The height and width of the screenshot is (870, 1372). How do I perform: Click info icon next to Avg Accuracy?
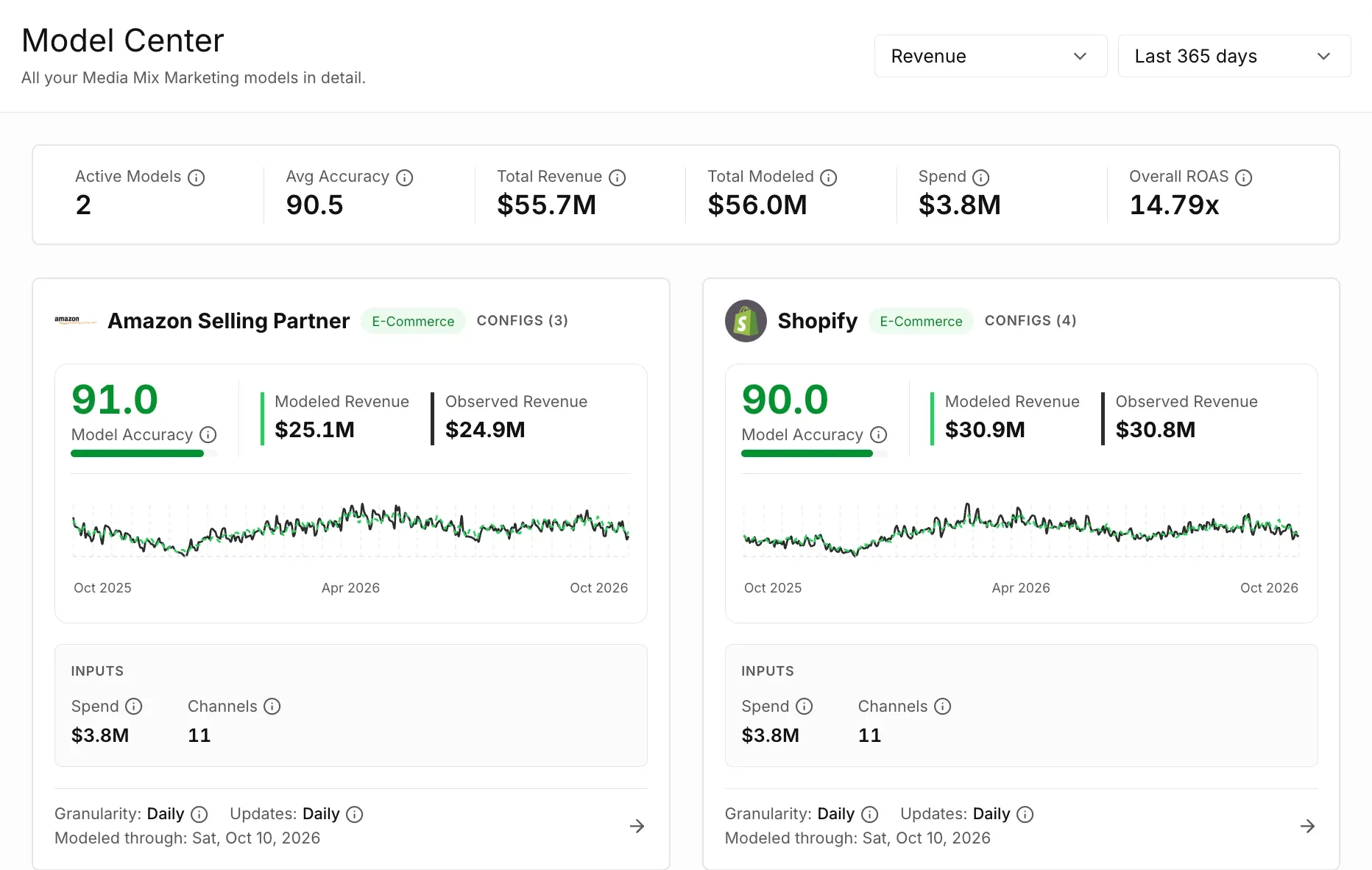coord(404,177)
